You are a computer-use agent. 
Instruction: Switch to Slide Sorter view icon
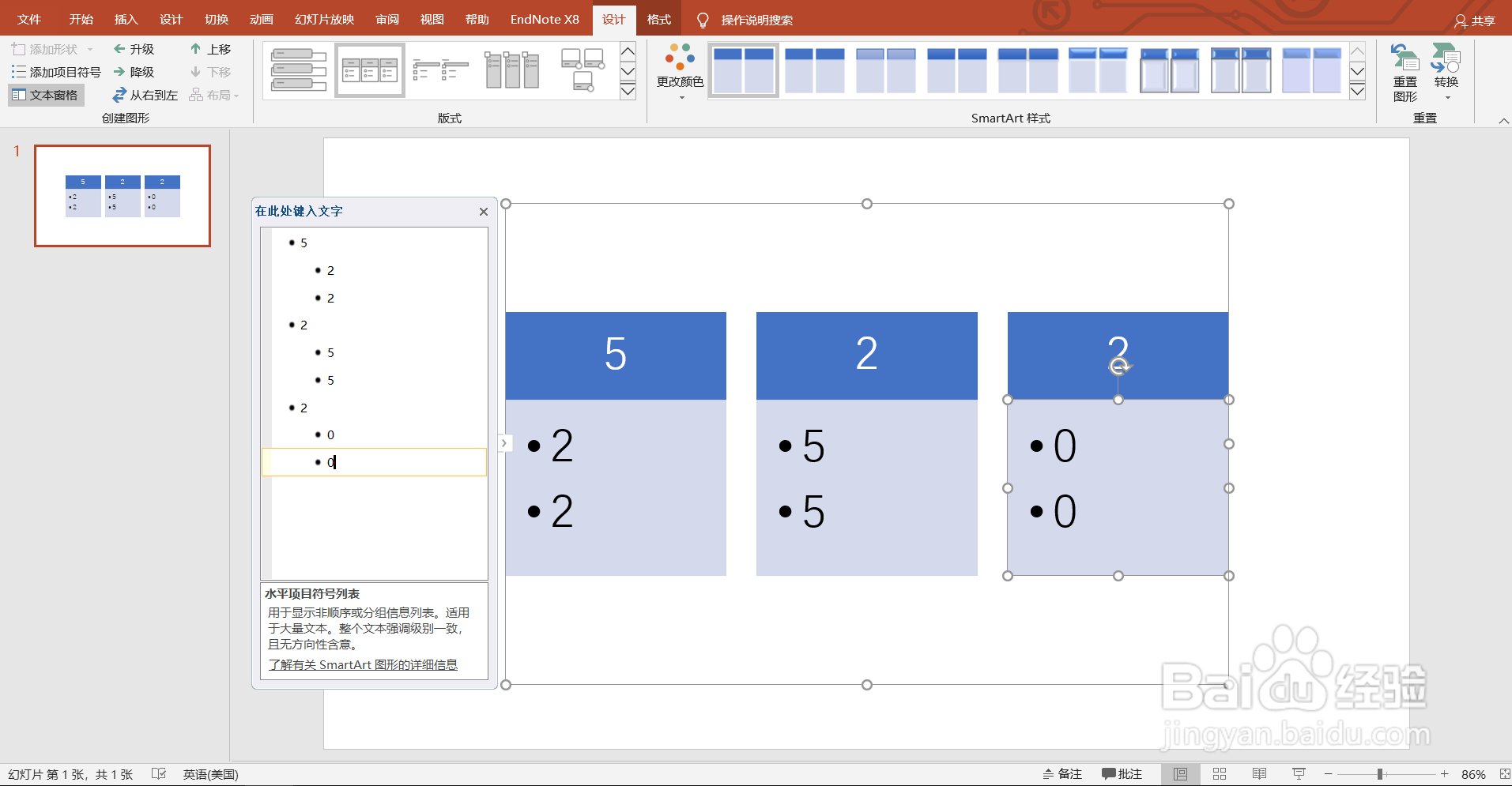[x=1220, y=774]
